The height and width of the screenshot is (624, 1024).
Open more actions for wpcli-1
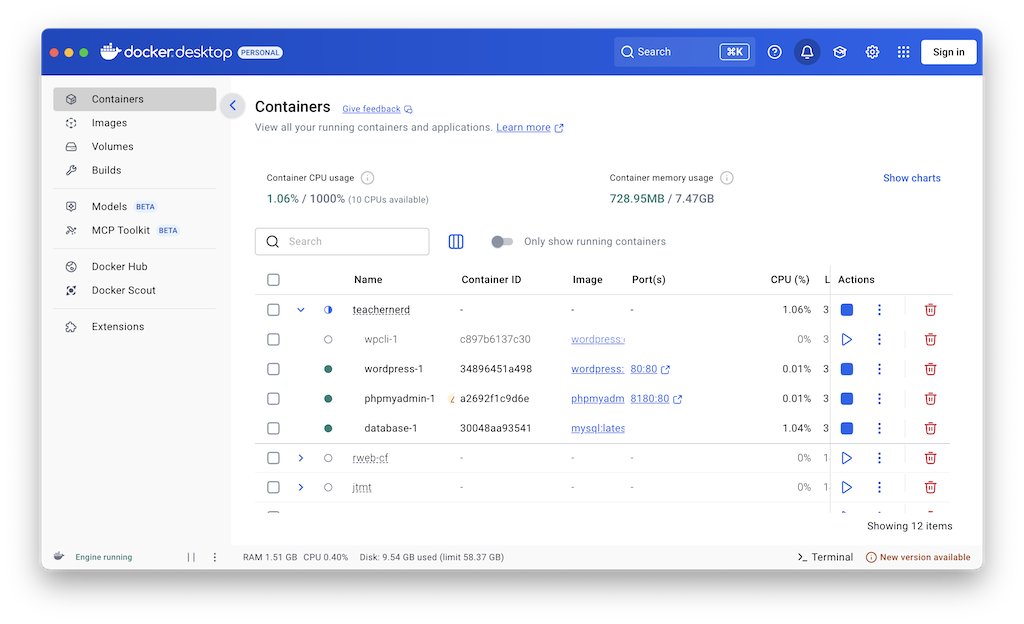(x=879, y=339)
